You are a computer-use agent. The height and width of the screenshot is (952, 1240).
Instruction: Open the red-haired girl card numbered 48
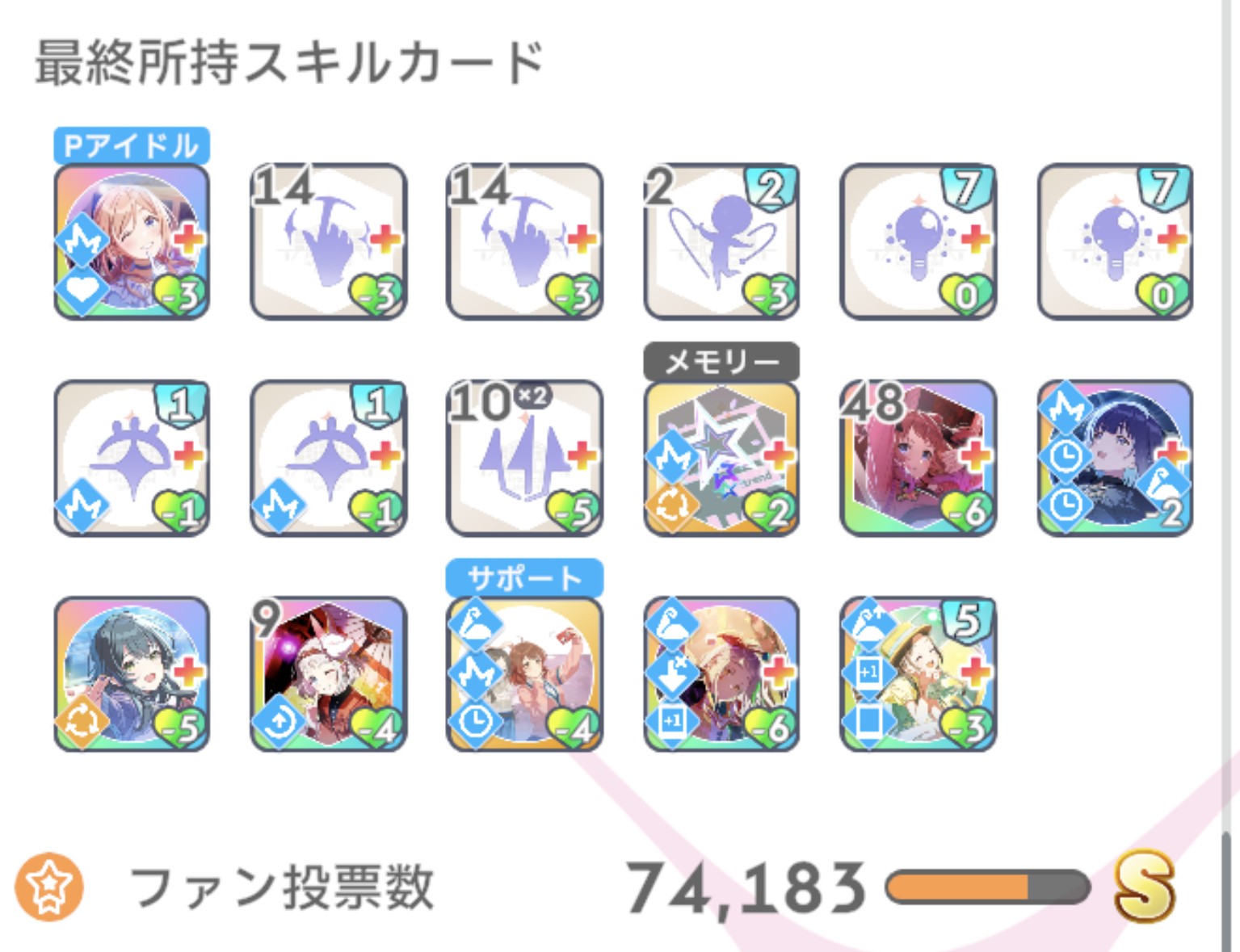[918, 458]
